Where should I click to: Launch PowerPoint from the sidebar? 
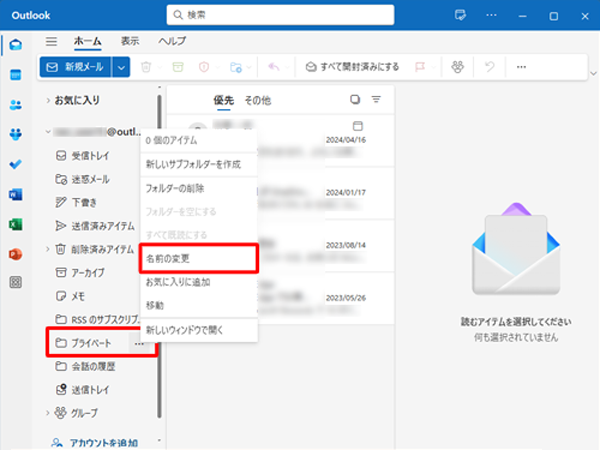click(16, 254)
